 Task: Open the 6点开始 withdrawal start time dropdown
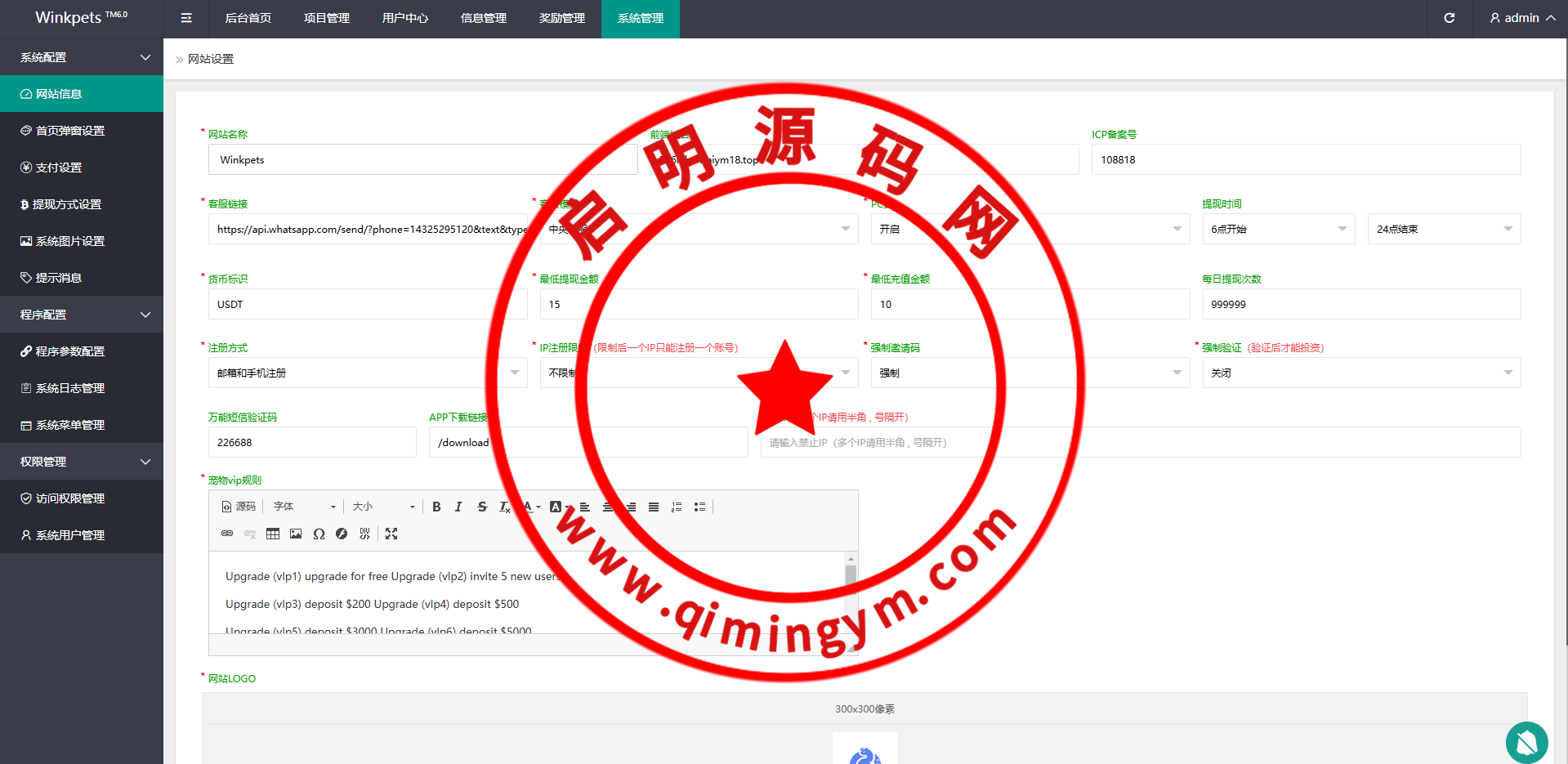[1278, 229]
